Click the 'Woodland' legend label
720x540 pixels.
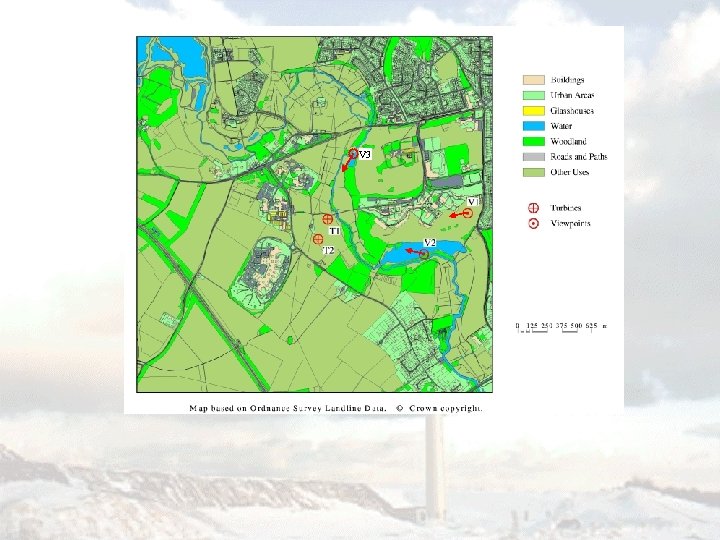[x=568, y=141]
